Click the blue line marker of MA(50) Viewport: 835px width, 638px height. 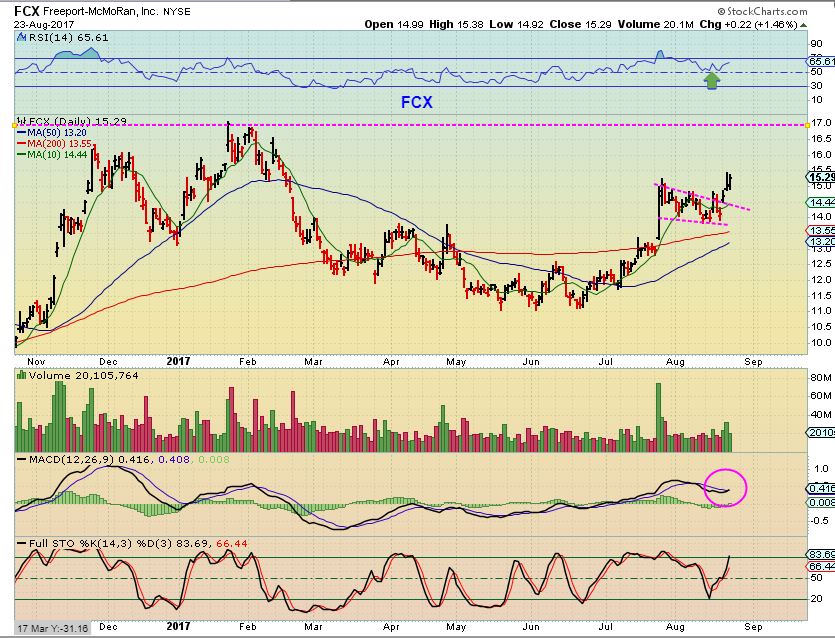pos(21,133)
